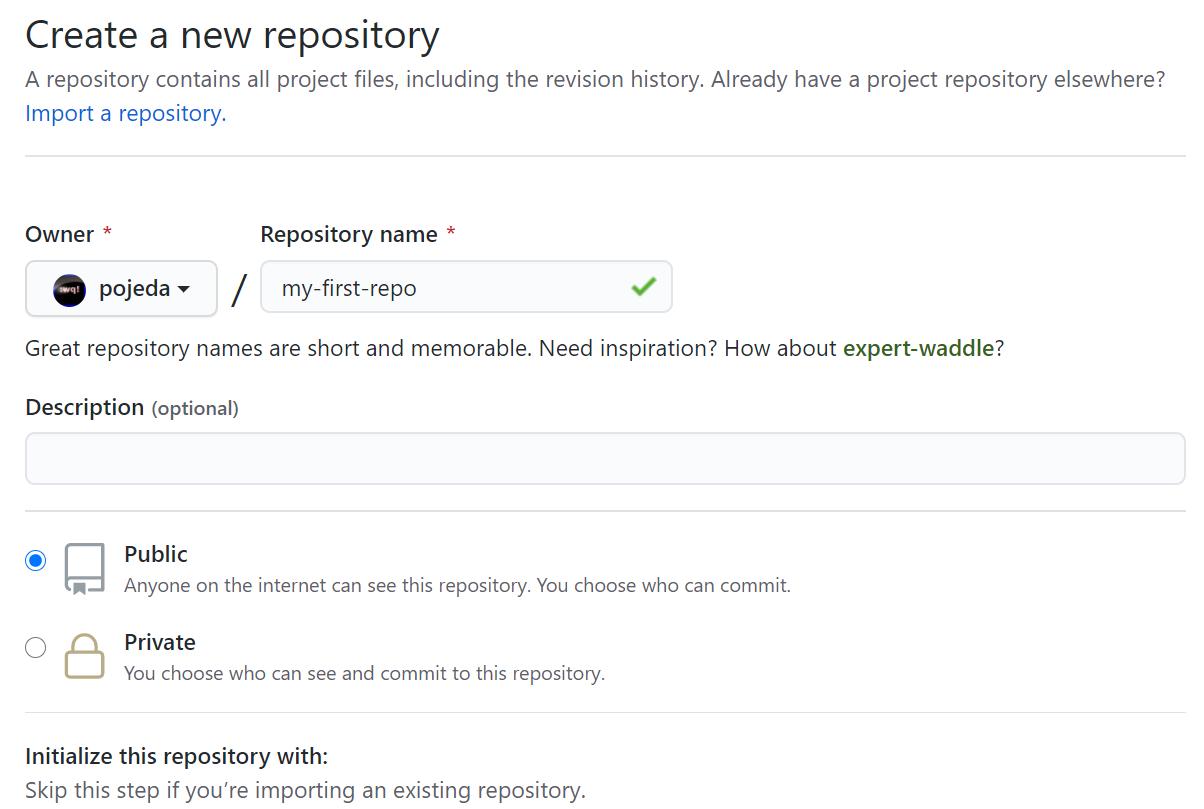Open the Import a repository link
This screenshot has height=809, width=1204.
125,114
